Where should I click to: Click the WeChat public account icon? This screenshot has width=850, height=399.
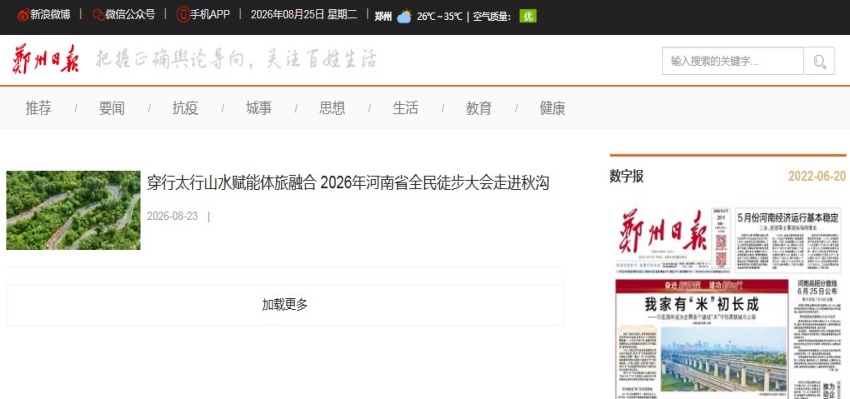point(98,15)
